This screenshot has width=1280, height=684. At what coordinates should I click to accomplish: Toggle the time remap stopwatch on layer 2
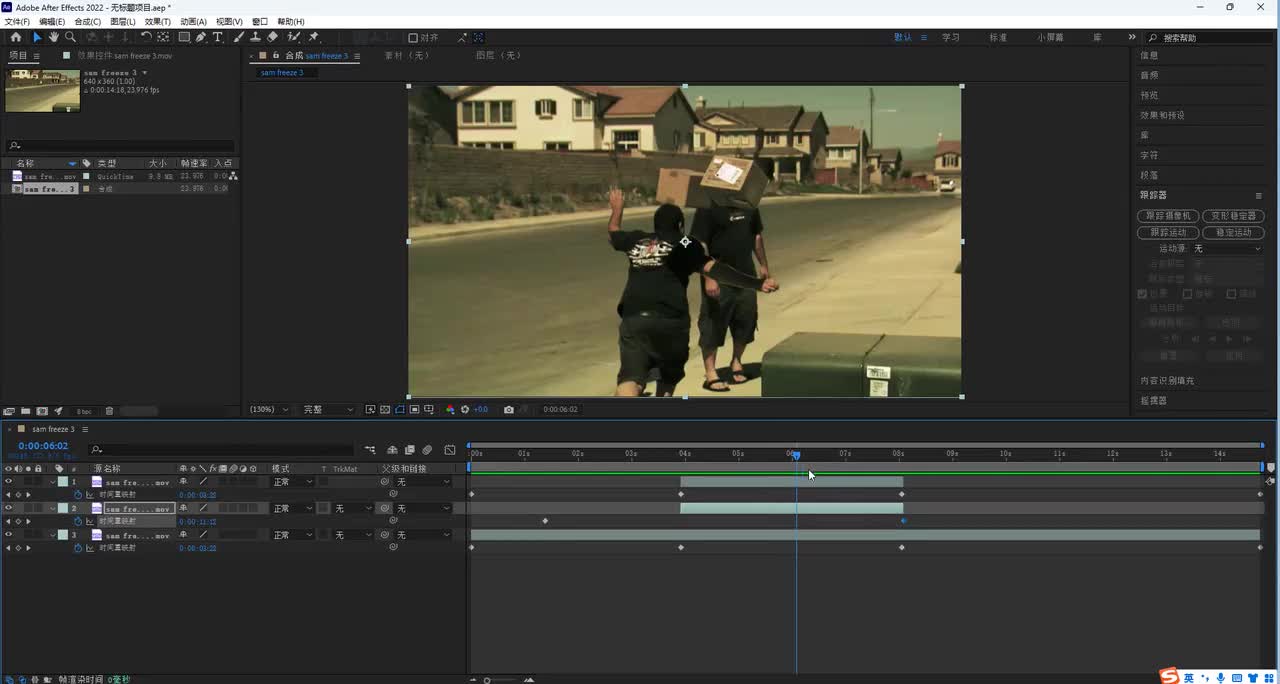click(78, 521)
